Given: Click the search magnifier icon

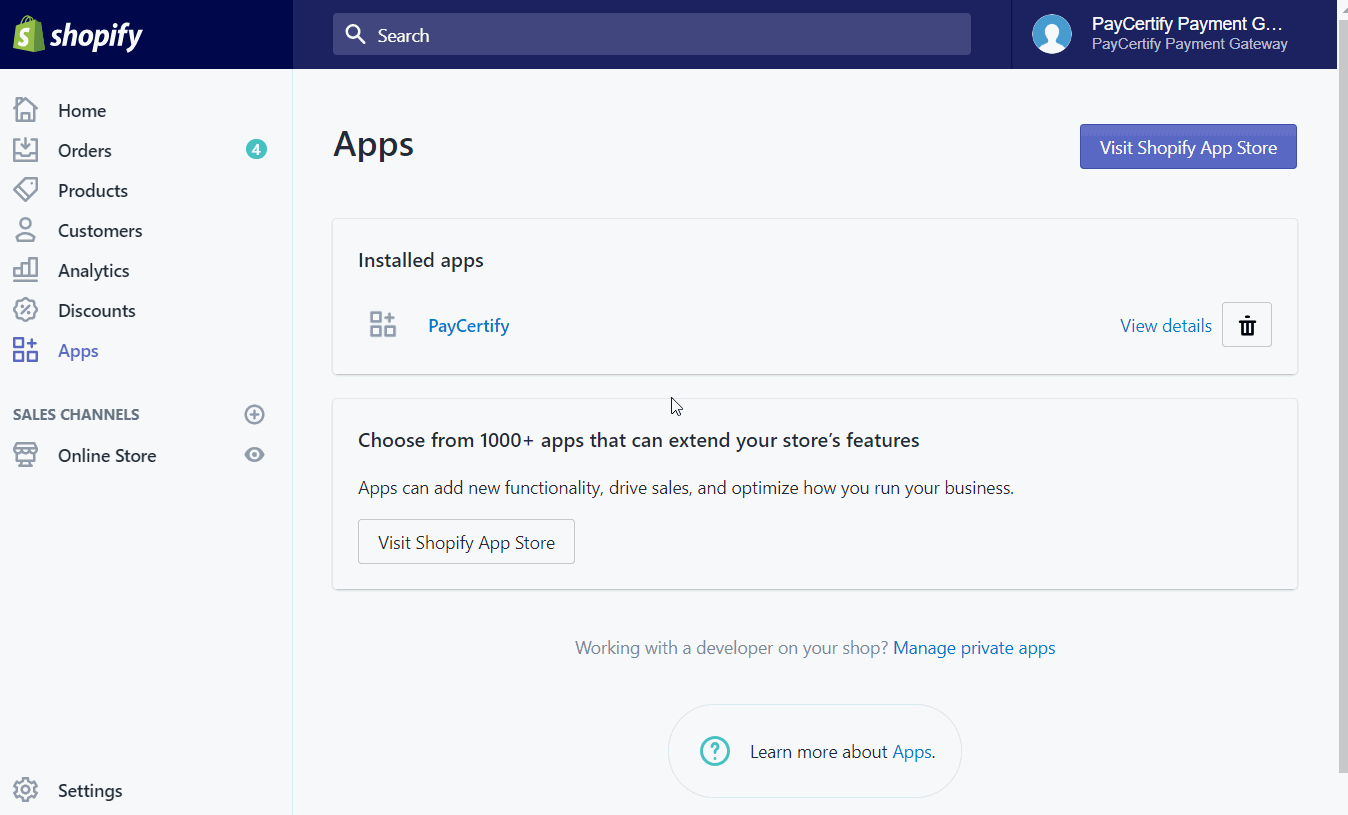Looking at the screenshot, I should (355, 35).
